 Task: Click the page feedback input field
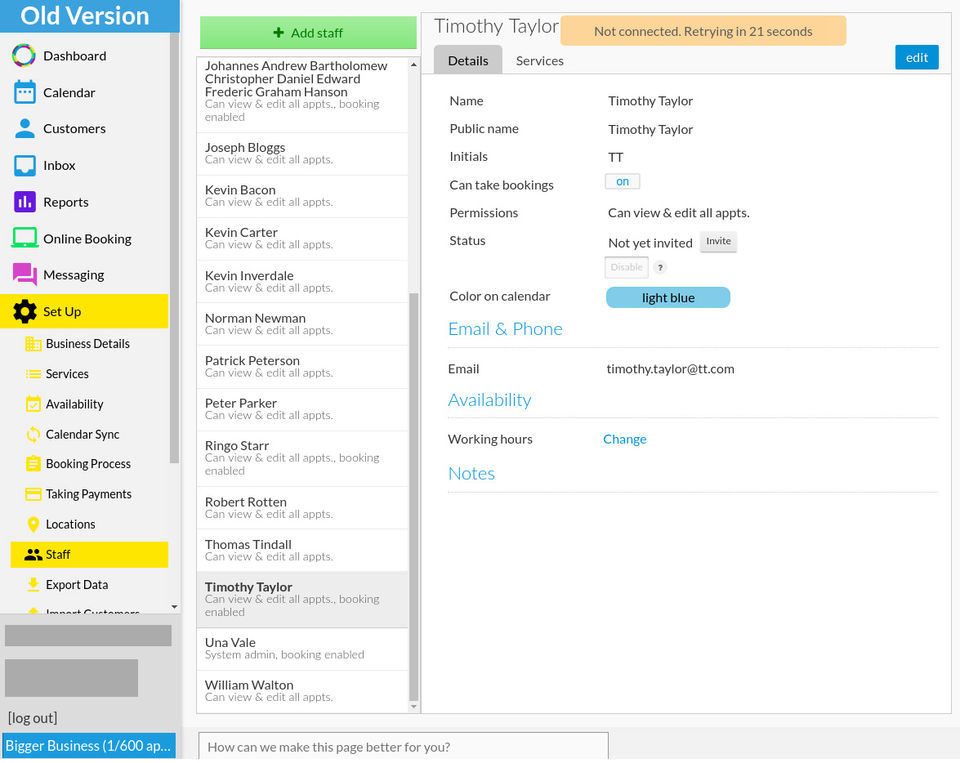pyautogui.click(x=403, y=748)
